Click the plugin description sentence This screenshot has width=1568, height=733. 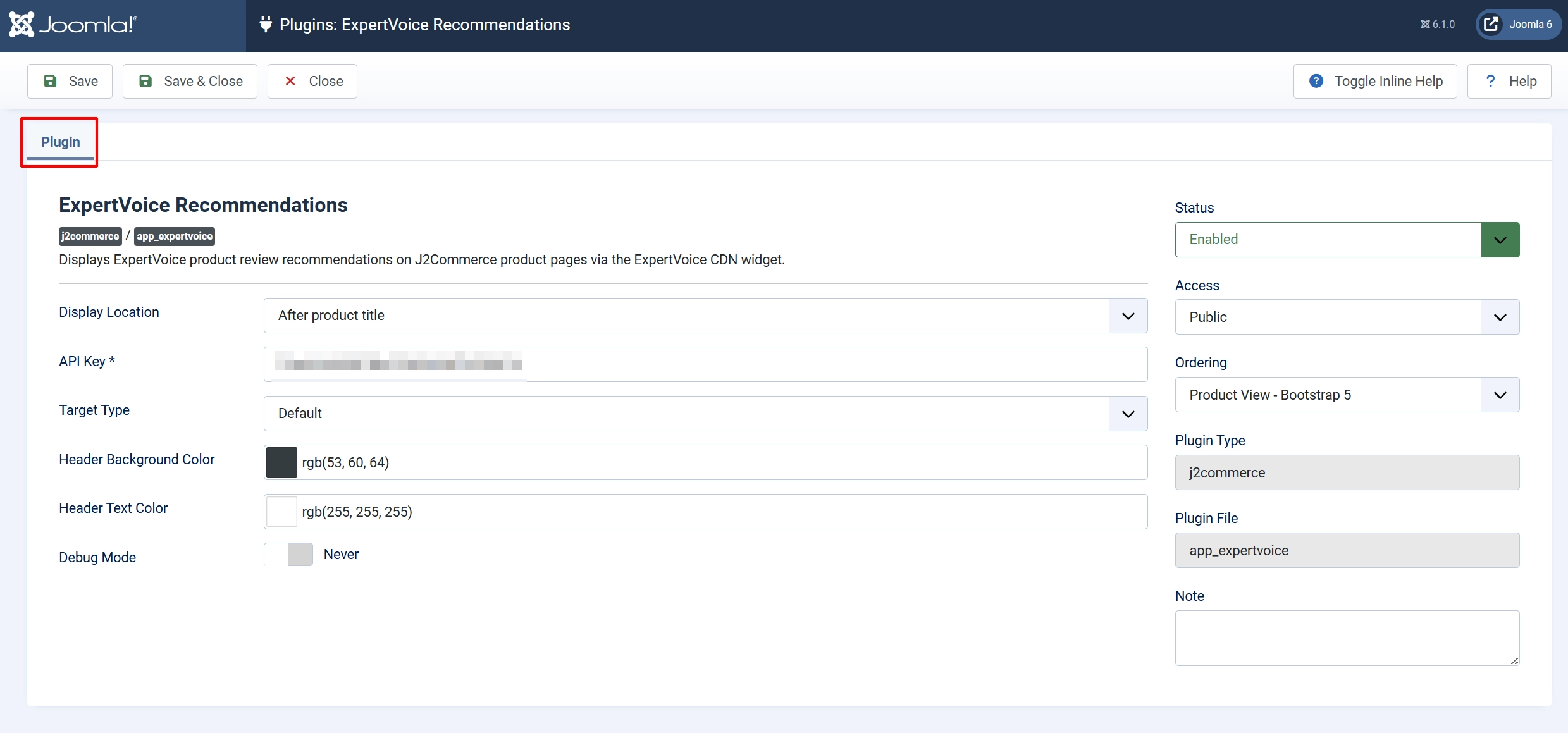pos(422,260)
